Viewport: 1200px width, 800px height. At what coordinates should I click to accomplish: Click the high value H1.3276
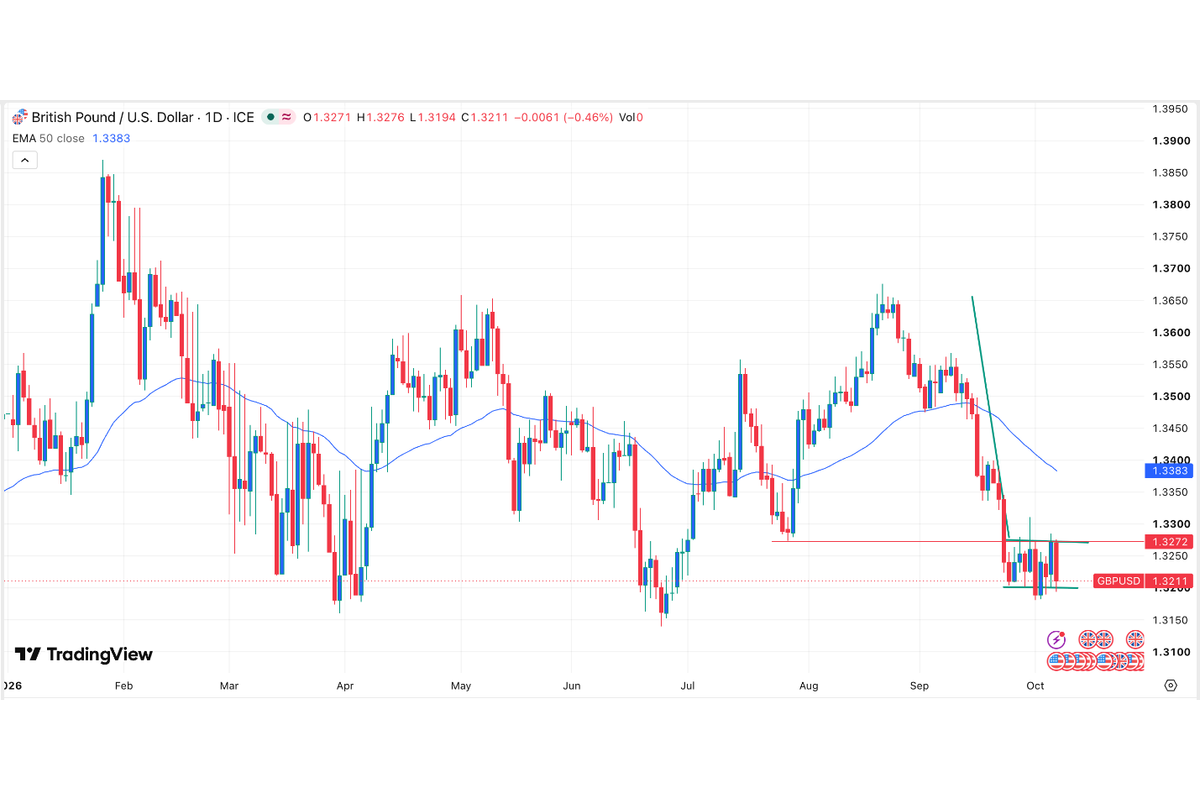[380, 117]
